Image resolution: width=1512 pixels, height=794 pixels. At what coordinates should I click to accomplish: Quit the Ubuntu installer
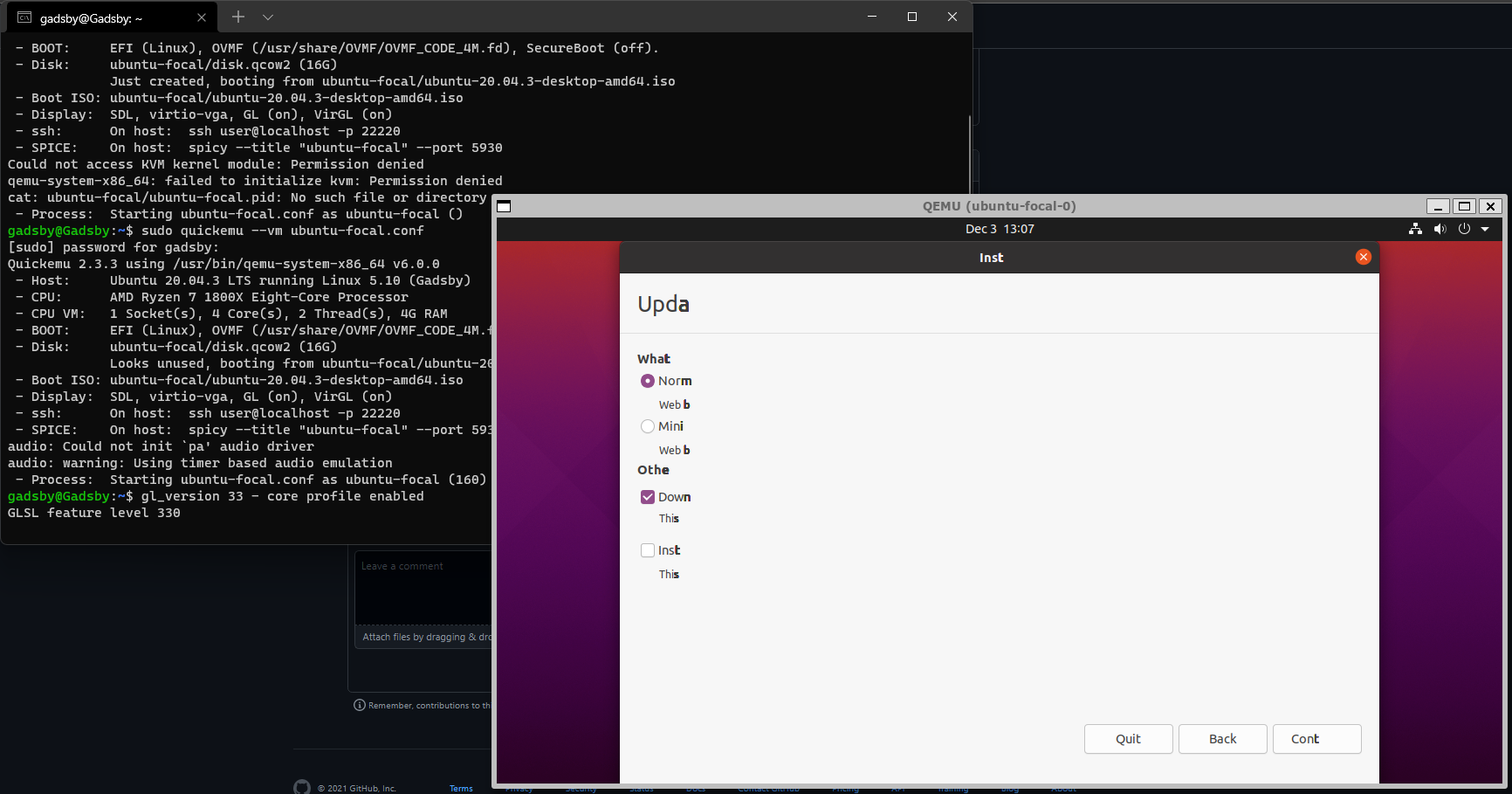pos(1128,739)
